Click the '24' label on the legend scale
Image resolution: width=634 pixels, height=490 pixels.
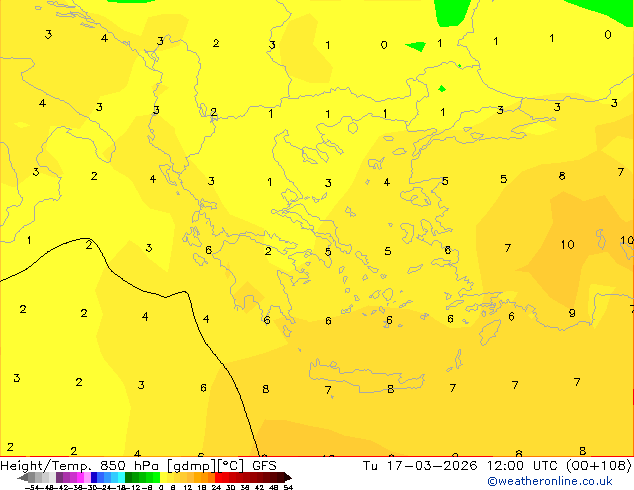pos(216,487)
